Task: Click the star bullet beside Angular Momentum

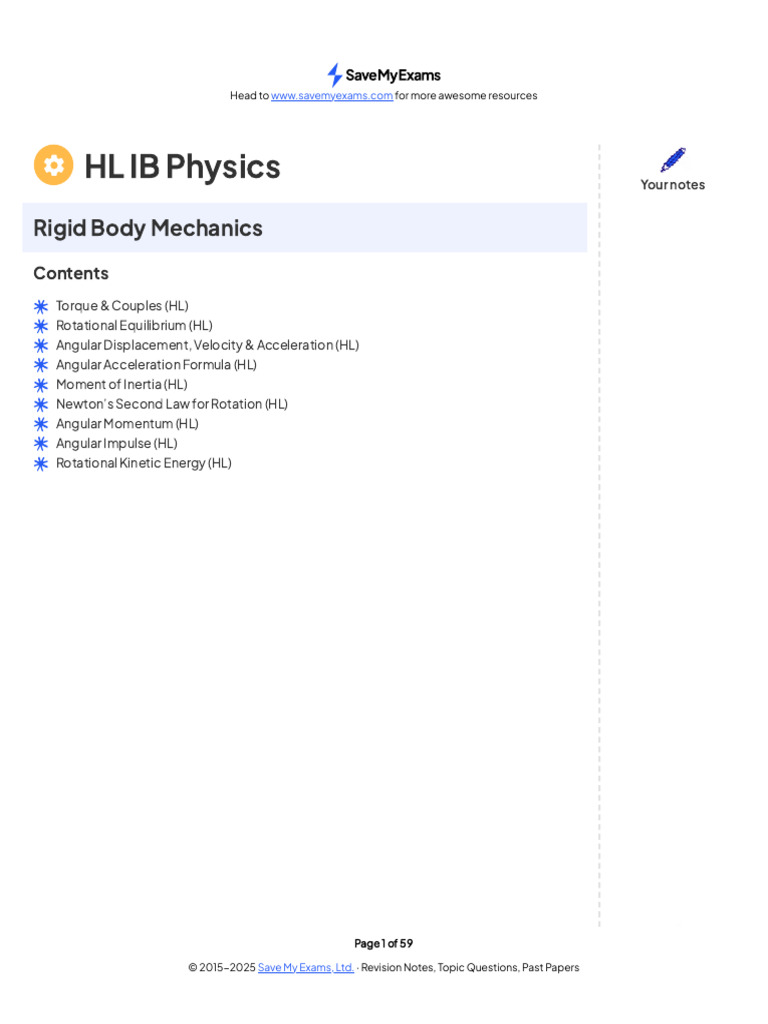Action: pyautogui.click(x=41, y=424)
